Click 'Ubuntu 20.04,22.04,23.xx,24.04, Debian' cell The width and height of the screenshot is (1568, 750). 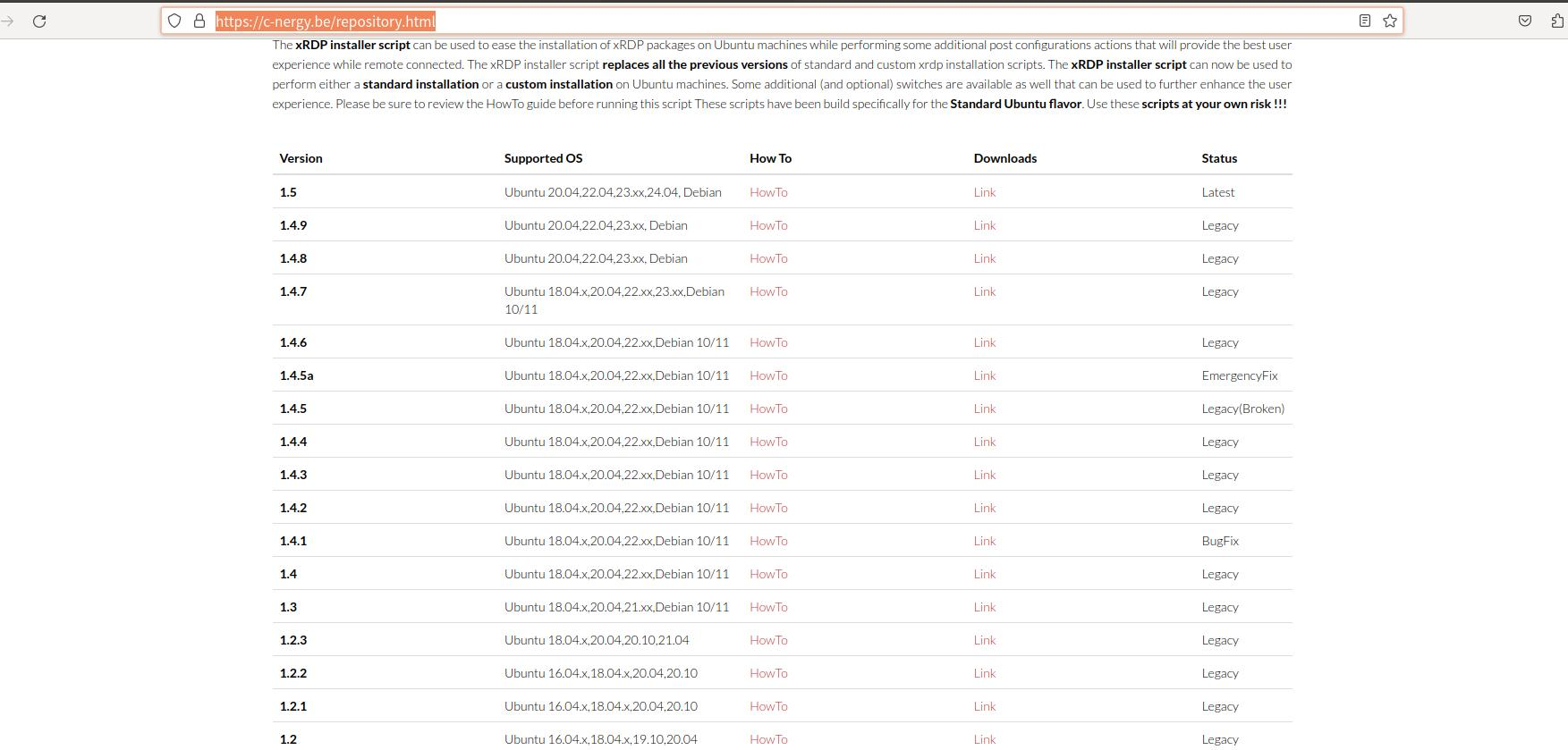(x=613, y=192)
